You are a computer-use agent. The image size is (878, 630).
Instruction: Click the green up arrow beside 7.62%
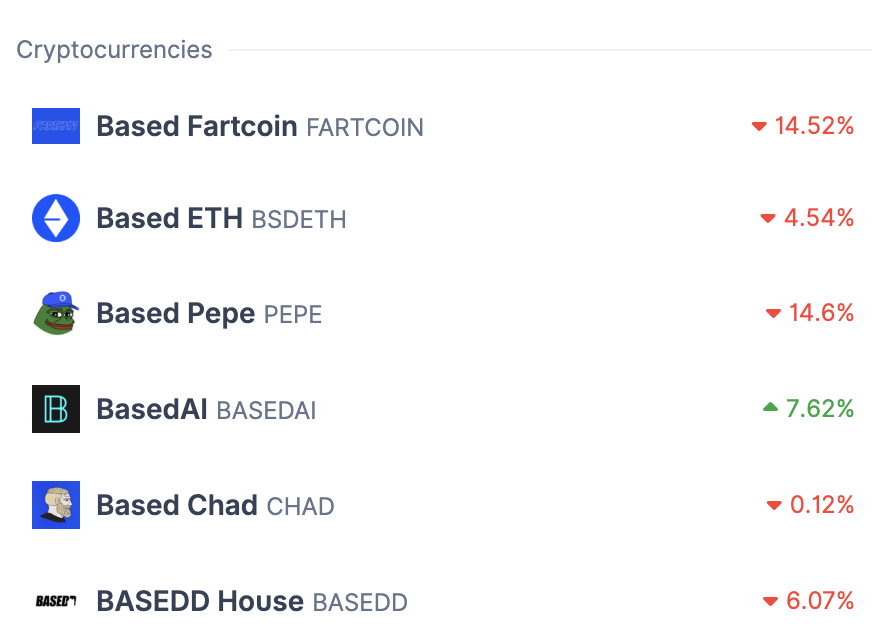coord(770,407)
